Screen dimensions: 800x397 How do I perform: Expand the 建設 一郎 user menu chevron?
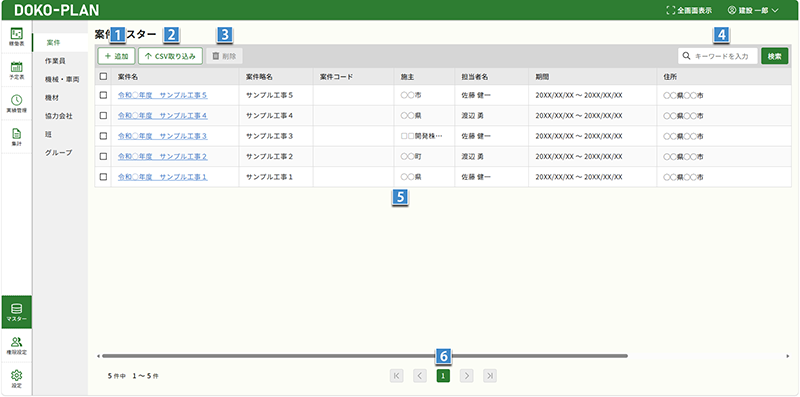pyautogui.click(x=775, y=10)
